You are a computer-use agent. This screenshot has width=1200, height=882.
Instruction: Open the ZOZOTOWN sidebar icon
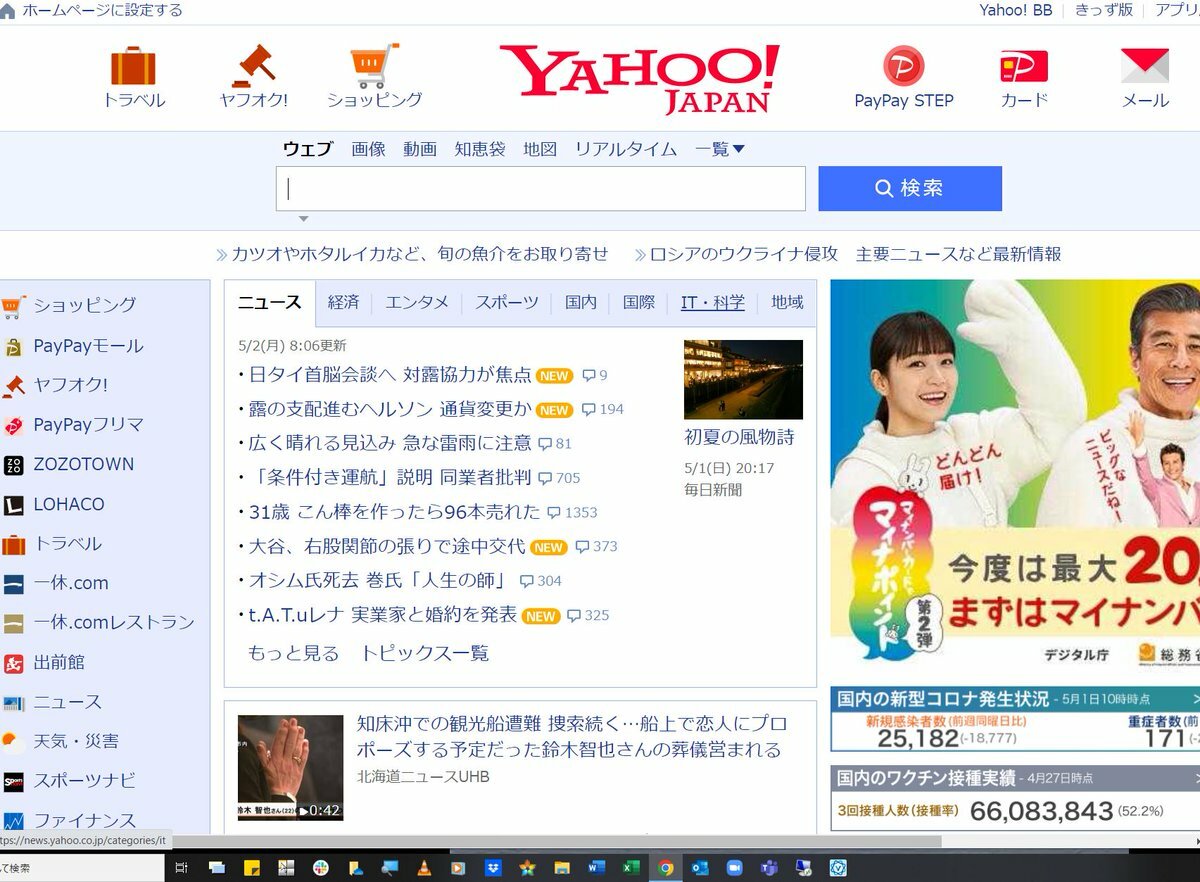(13, 465)
